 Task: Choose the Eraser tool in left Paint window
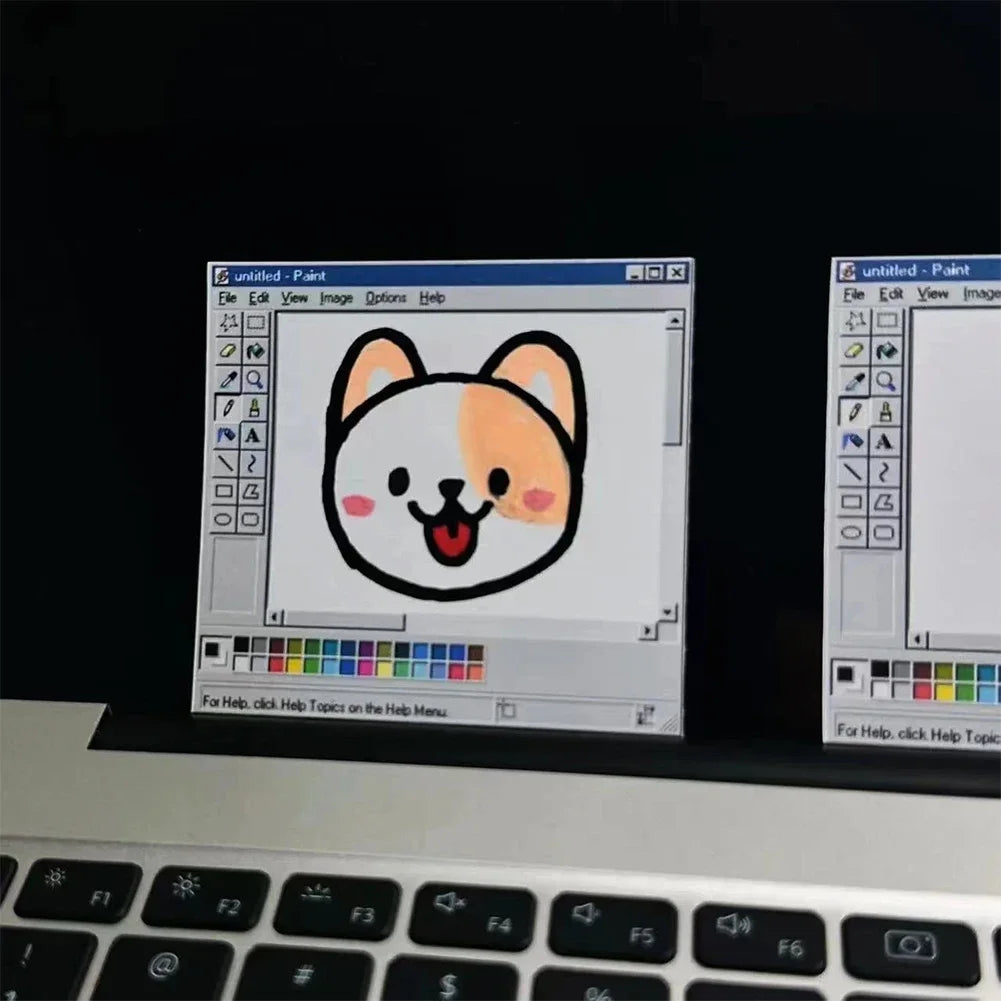click(228, 350)
